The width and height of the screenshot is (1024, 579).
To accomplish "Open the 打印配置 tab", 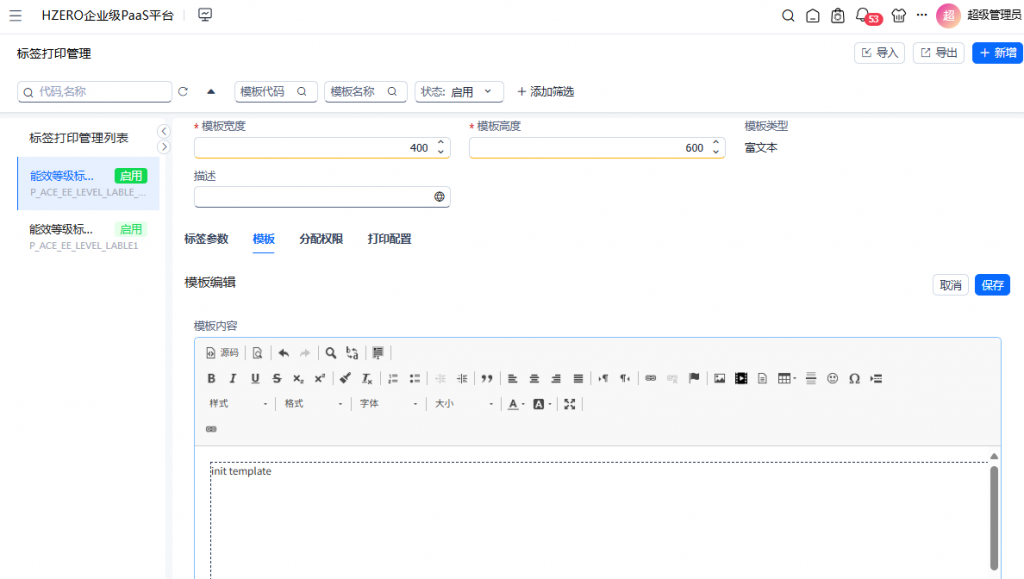I will 389,239.
